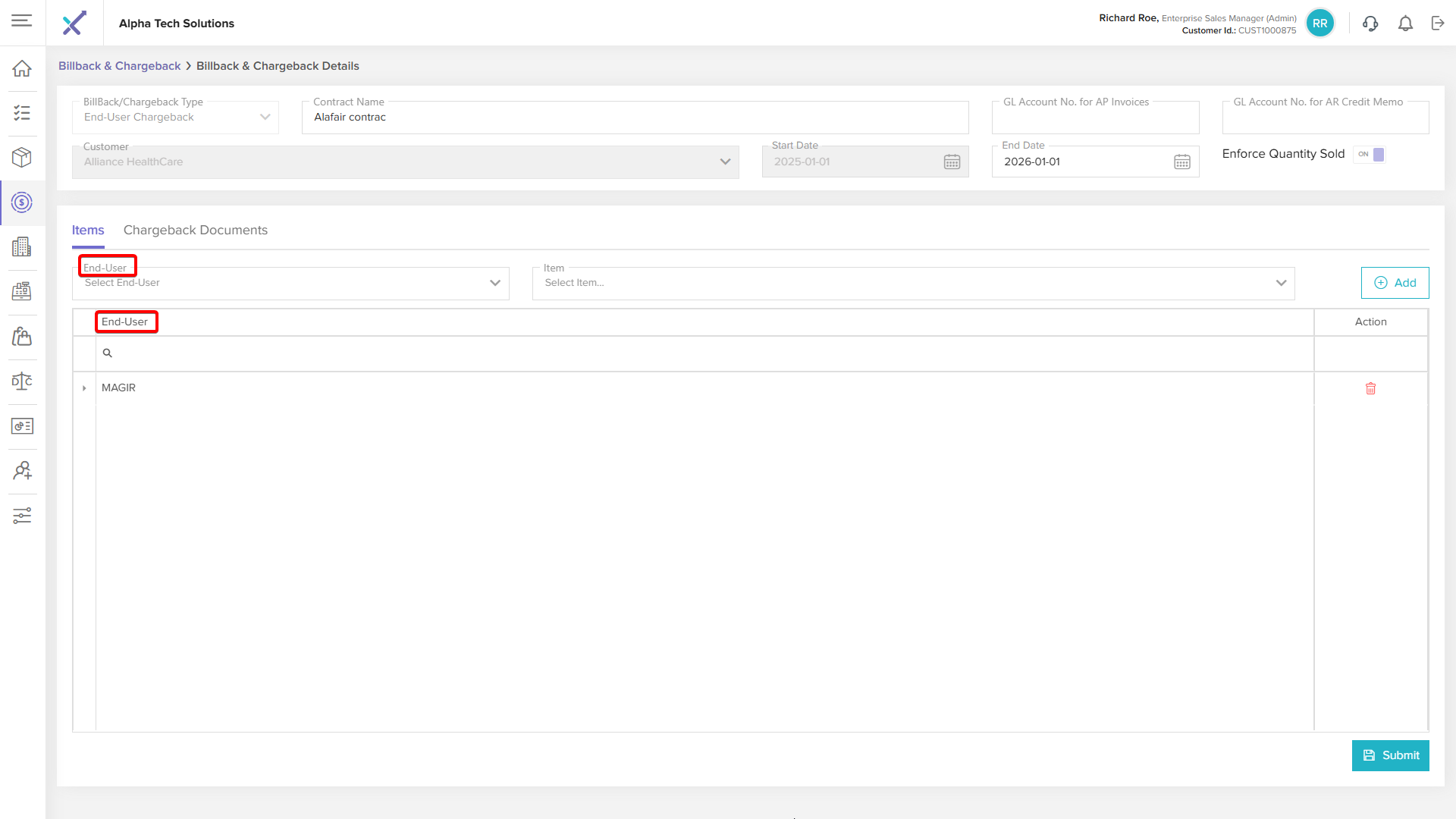Screen dimensions: 1456x819
Task: Open the building sidebar icon
Action: 22,246
